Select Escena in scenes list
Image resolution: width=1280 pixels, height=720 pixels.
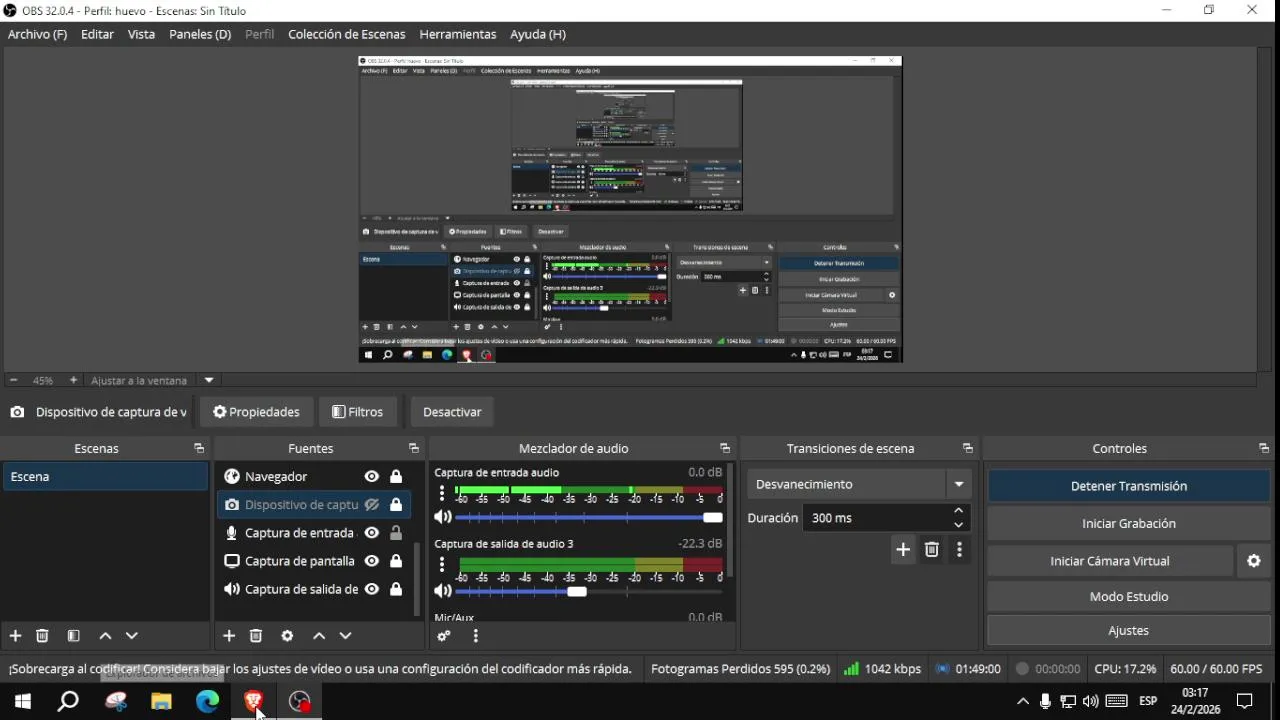[104, 477]
